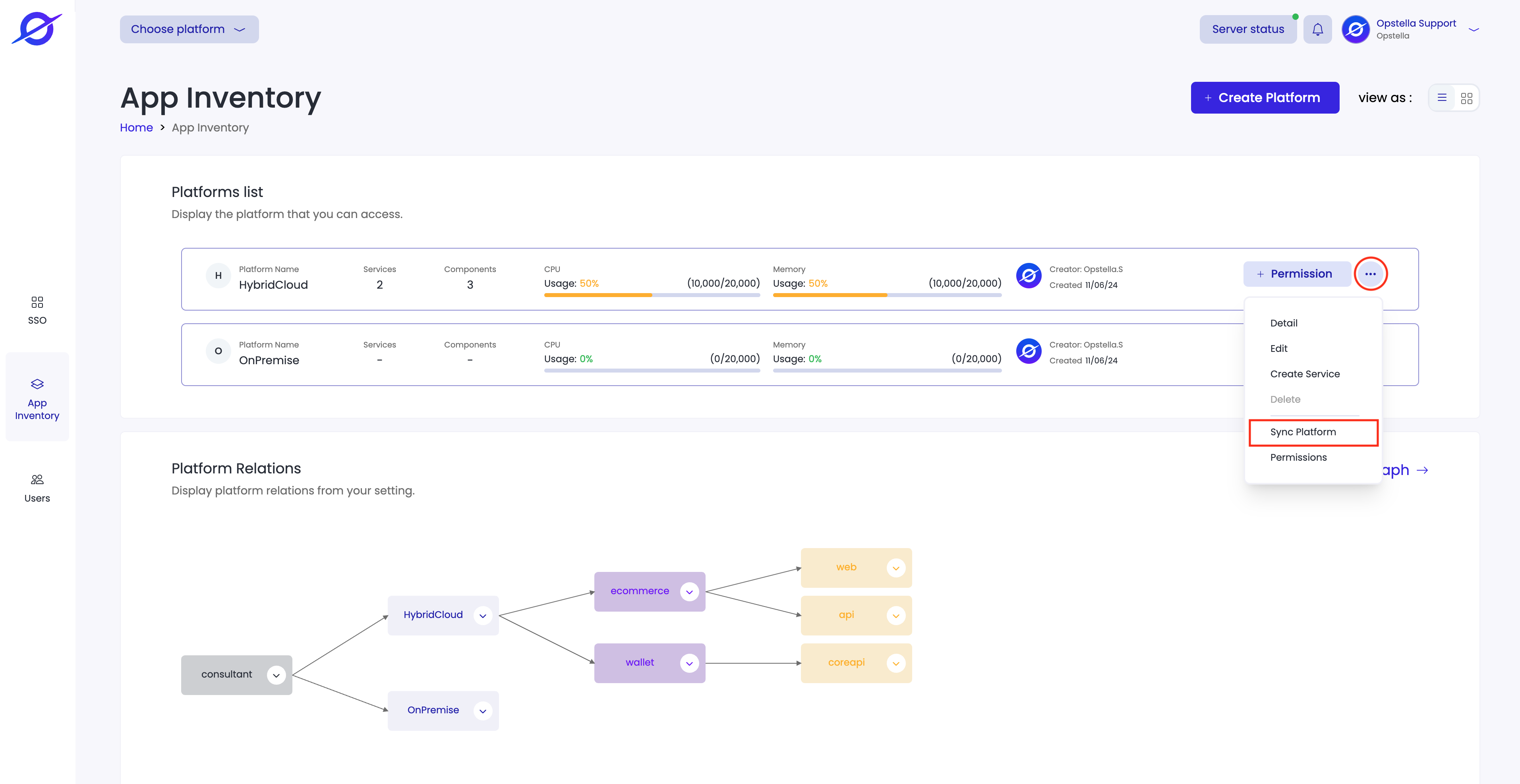The height and width of the screenshot is (784, 1520).
Task: Open the notifications bell
Action: (1318, 29)
